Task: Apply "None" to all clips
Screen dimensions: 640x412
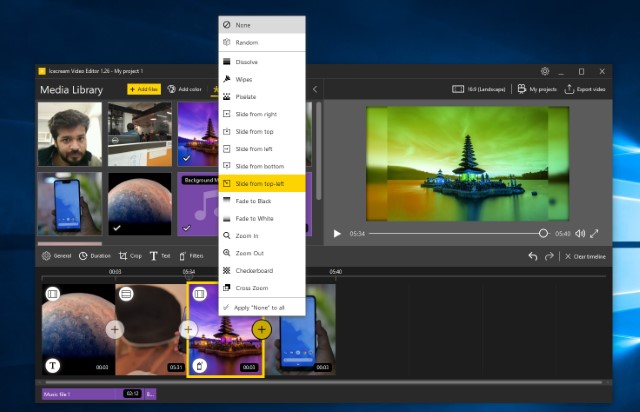Action: [262, 307]
